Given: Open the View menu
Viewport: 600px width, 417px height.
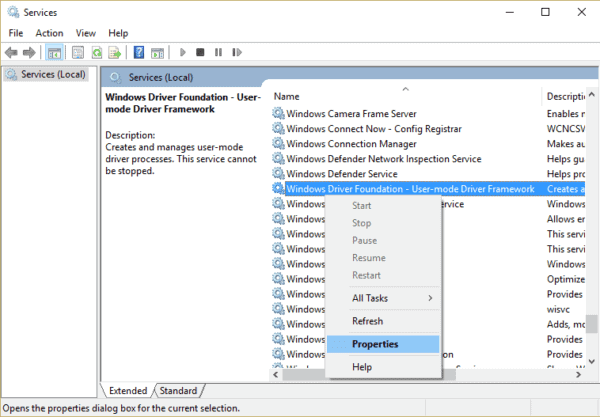Looking at the screenshot, I should [87, 33].
